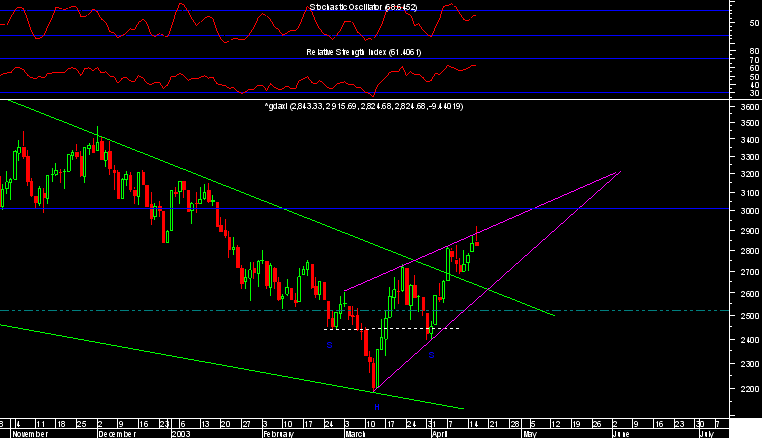Click the 3400 price axis label
Viewport: 762px width, 438px height.
pos(750,140)
